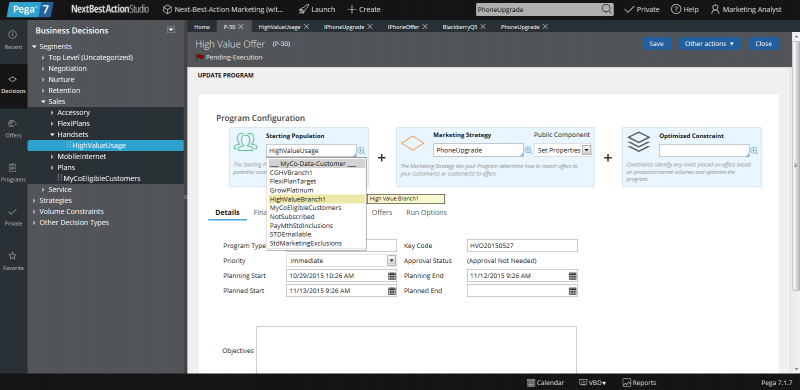
Task: Click the Save button
Action: pyautogui.click(x=657, y=43)
